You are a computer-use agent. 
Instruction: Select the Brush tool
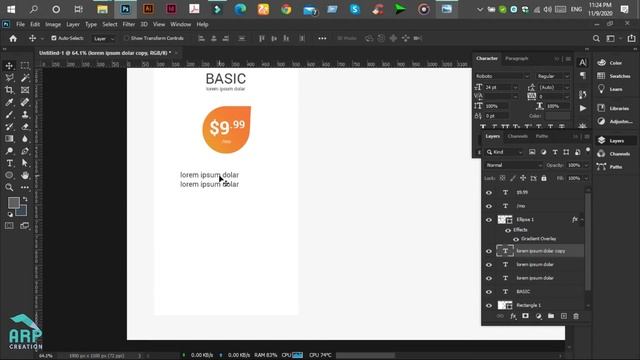pyautogui.click(x=9, y=115)
